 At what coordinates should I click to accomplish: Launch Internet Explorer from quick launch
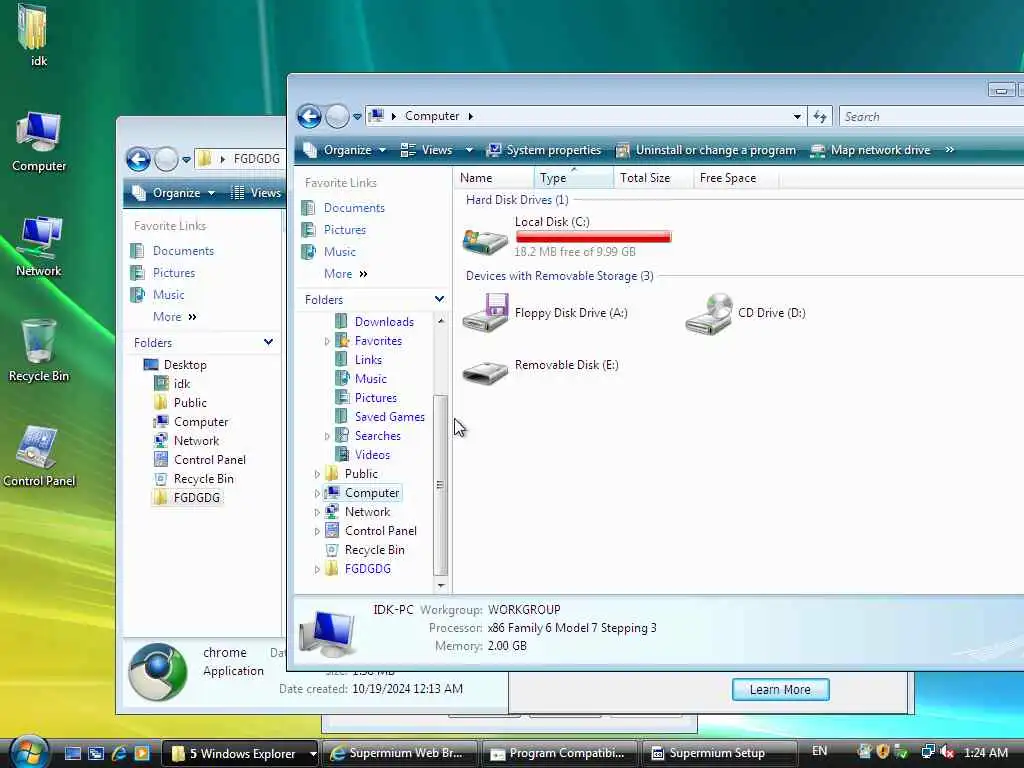(119, 753)
